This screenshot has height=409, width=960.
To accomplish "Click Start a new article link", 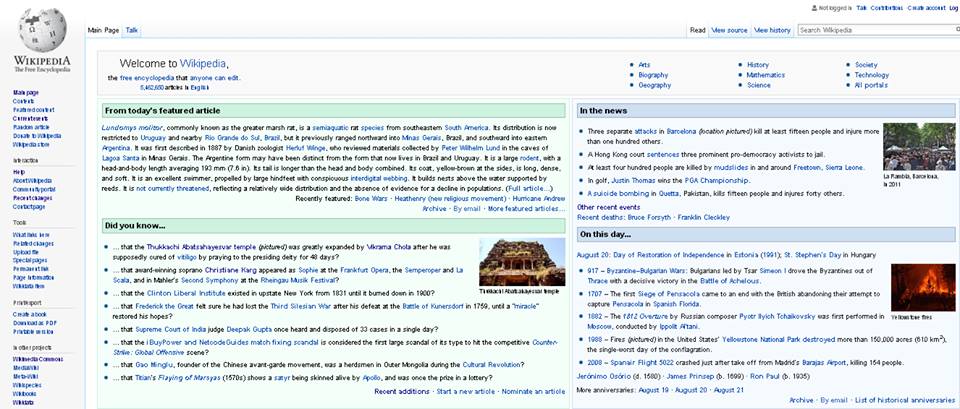I will 465,391.
